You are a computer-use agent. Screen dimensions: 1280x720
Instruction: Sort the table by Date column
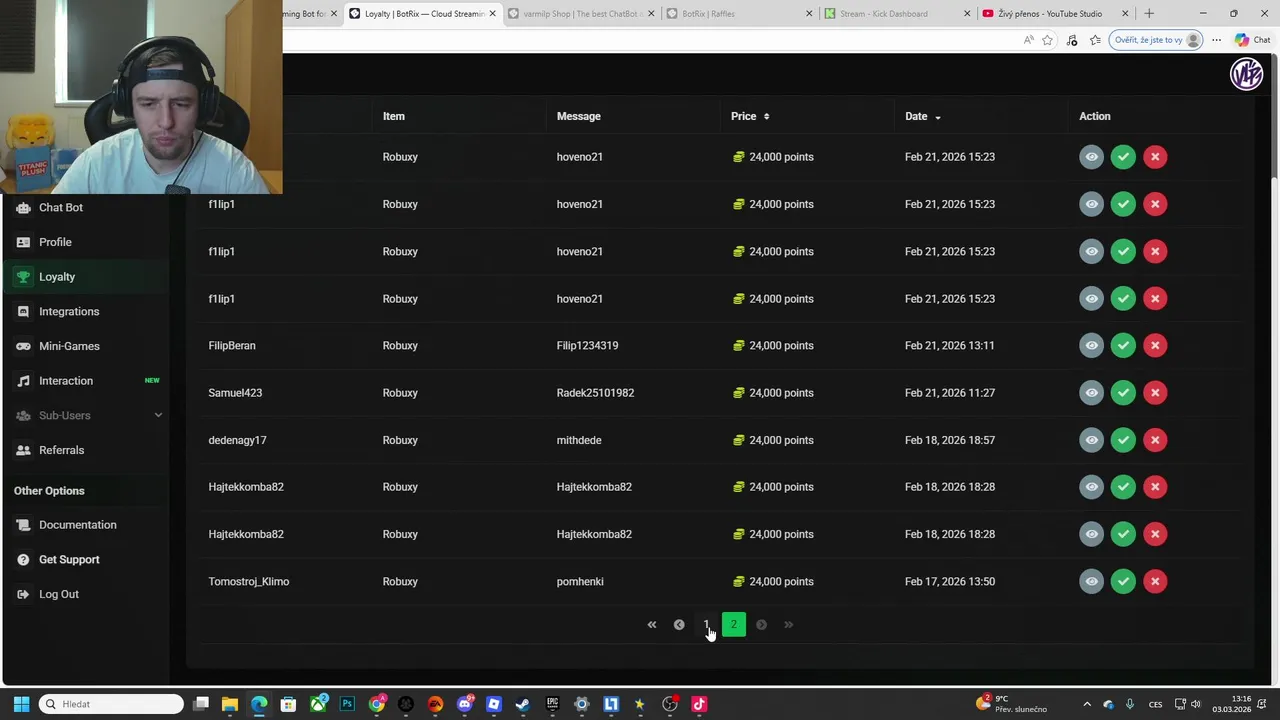point(923,116)
